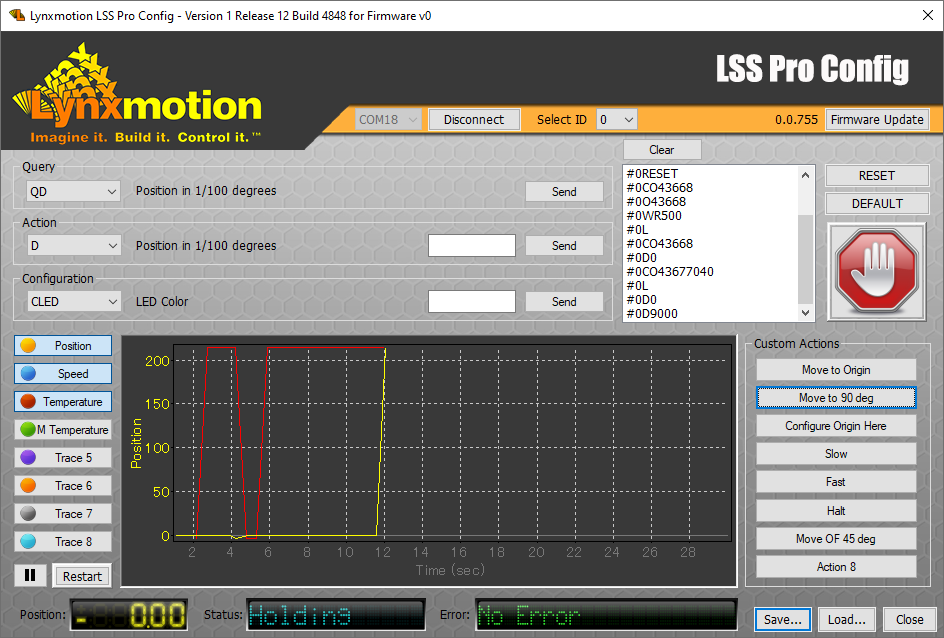Toggle the Trace 5 button

pyautogui.click(x=63, y=457)
